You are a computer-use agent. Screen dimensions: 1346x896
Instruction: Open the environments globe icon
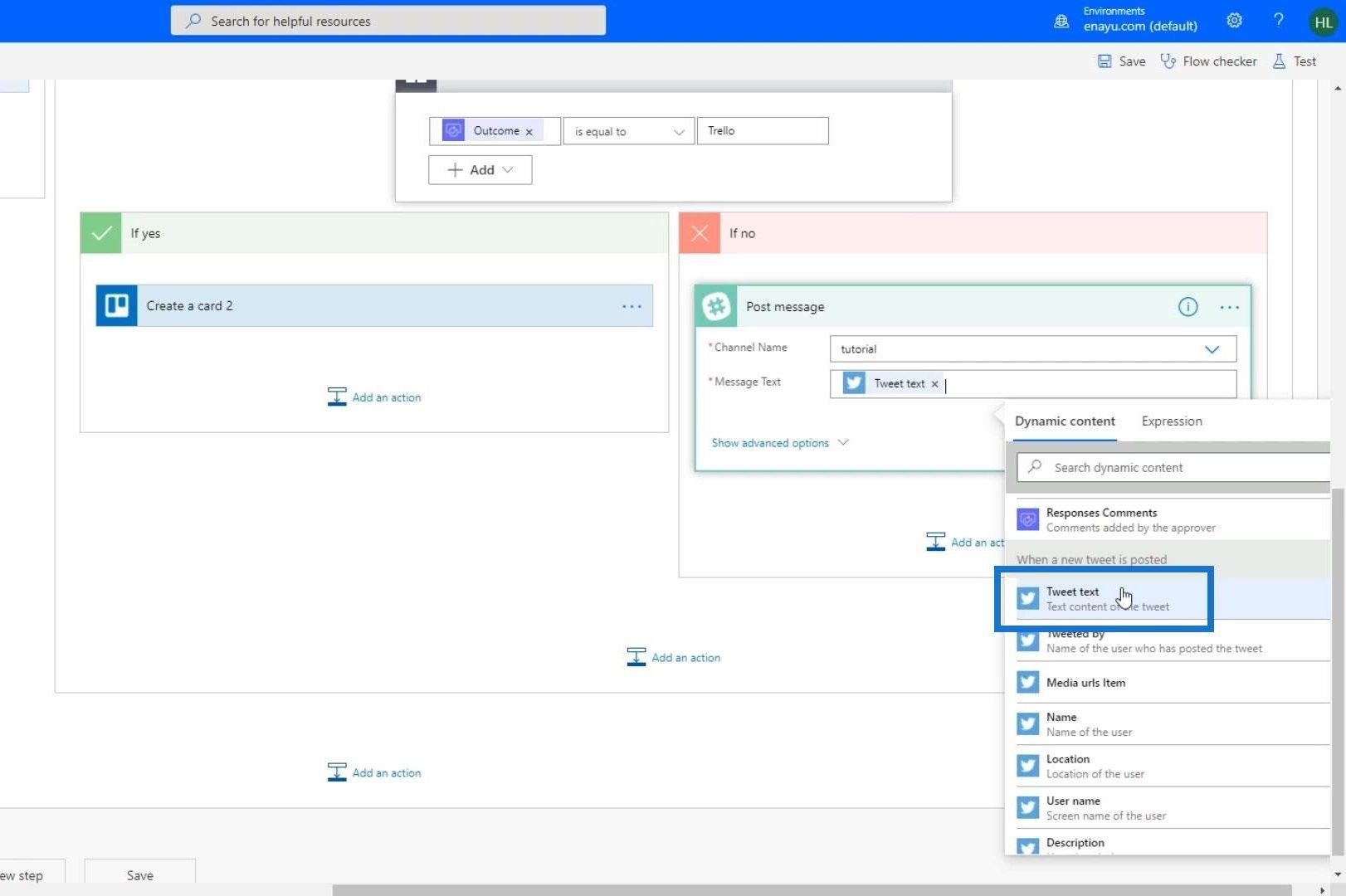pos(1061,21)
